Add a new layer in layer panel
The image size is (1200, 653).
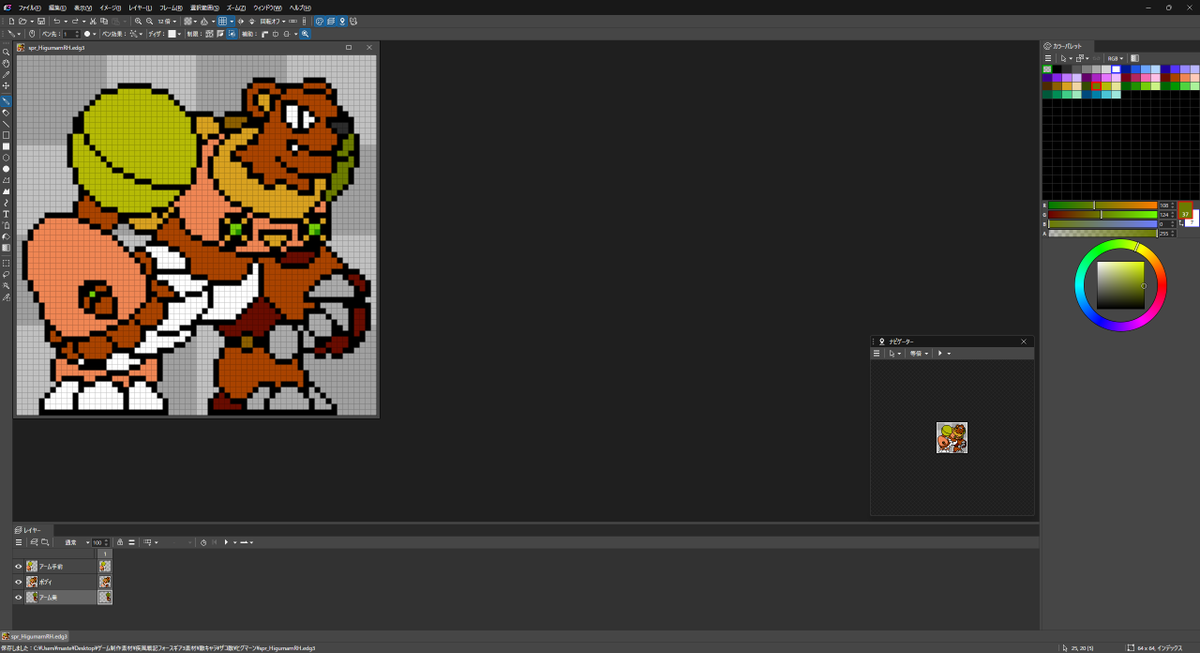coord(34,542)
